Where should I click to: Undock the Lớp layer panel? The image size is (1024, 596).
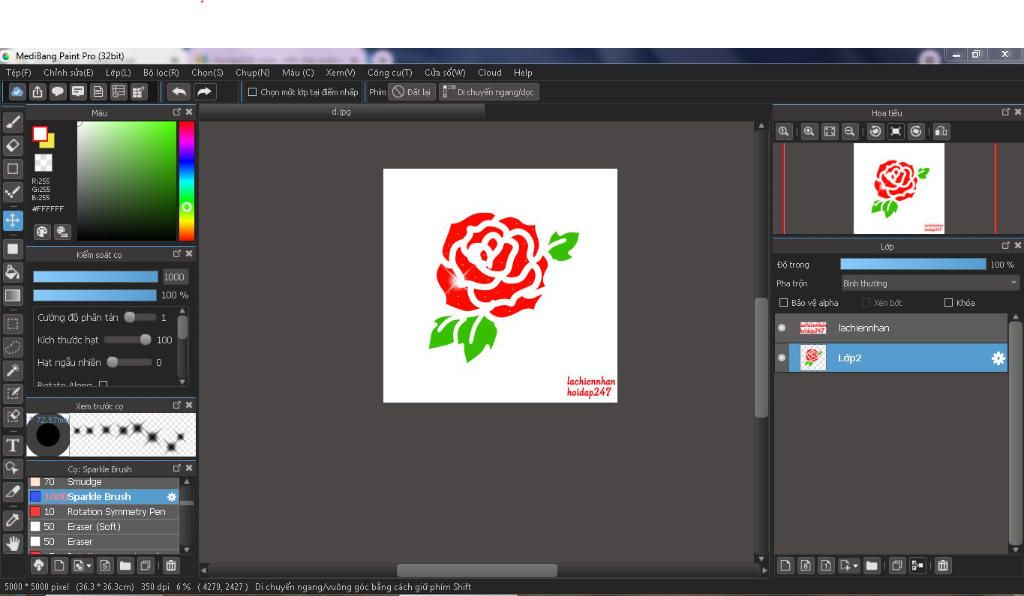tap(1005, 245)
